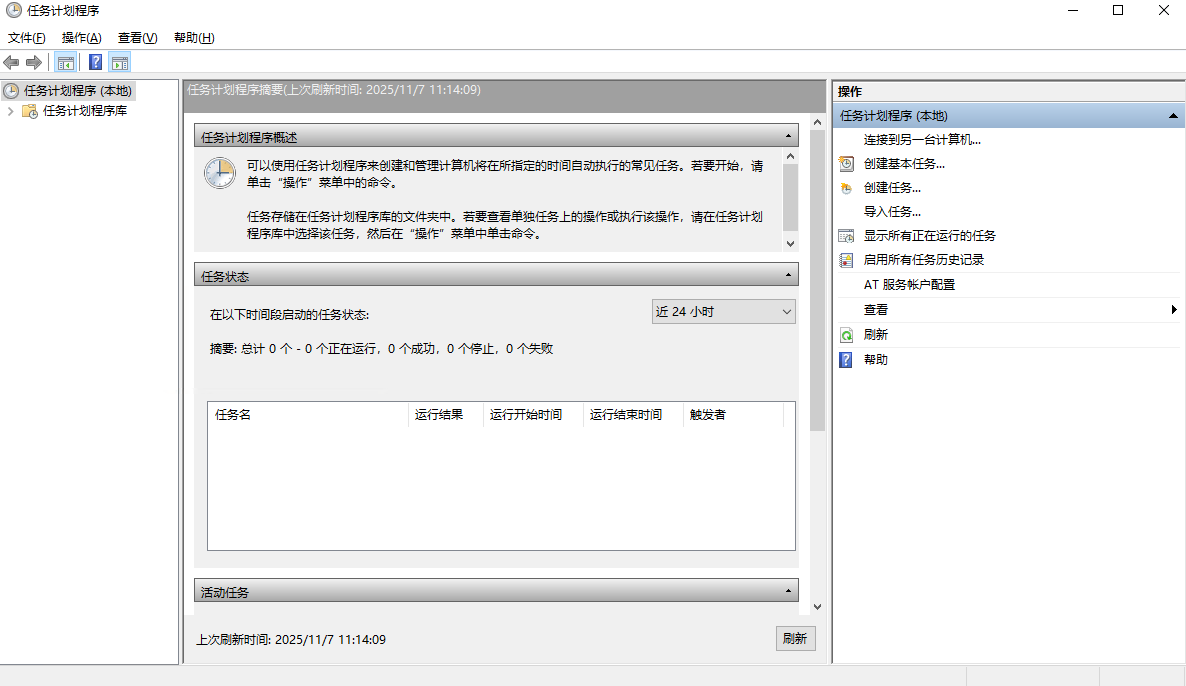Image resolution: width=1186 pixels, height=686 pixels.
Task: Click the 任务名 column header
Action: (308, 414)
